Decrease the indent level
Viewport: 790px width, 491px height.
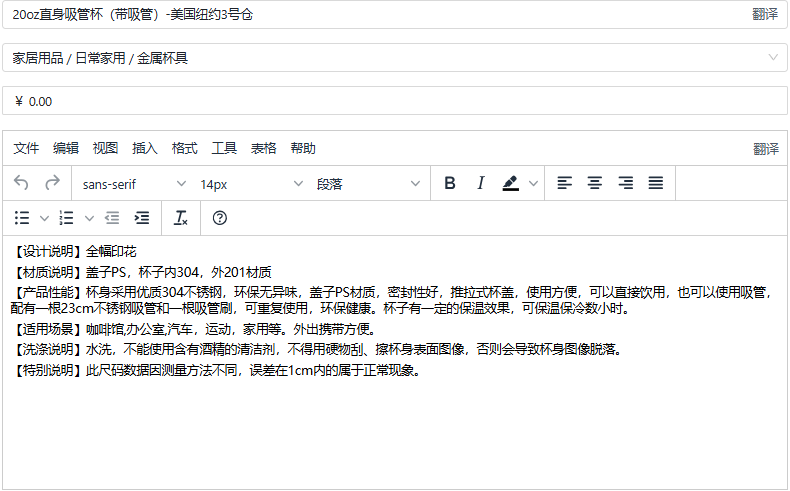point(111,217)
